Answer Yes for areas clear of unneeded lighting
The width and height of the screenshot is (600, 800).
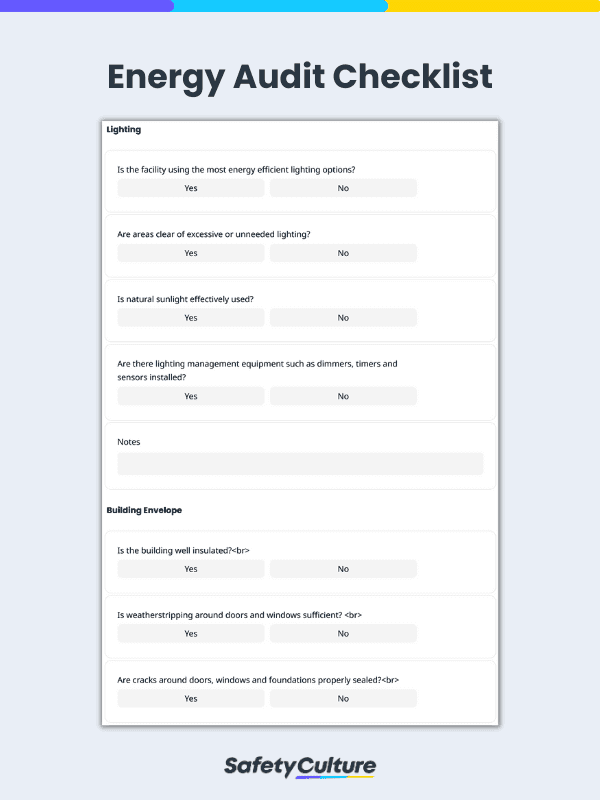pyautogui.click(x=190, y=253)
